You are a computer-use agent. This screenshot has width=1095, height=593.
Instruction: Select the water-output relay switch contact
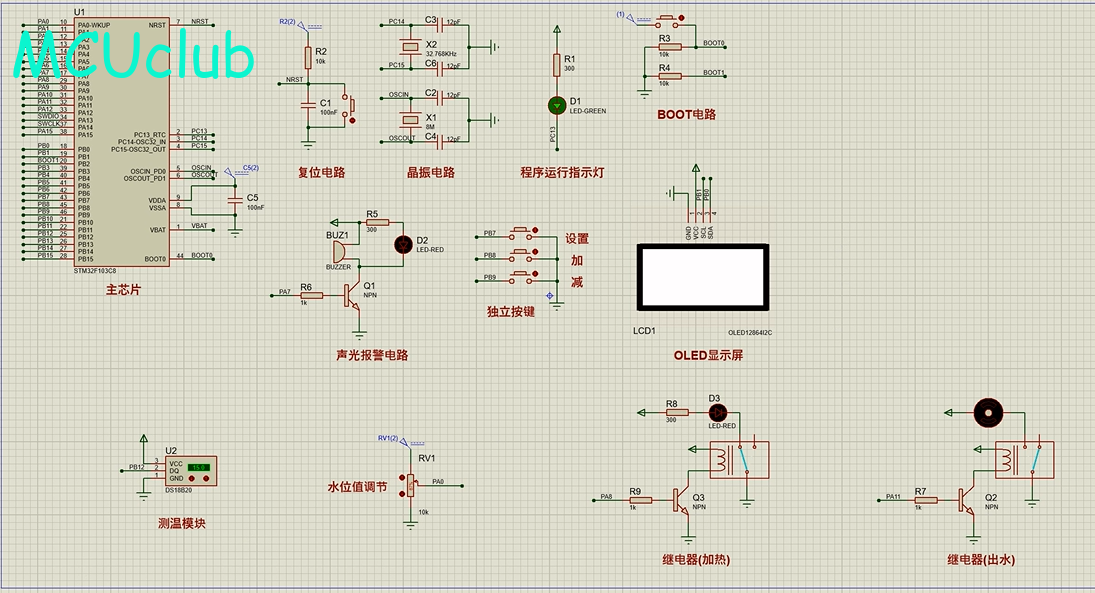[x=1035, y=458]
